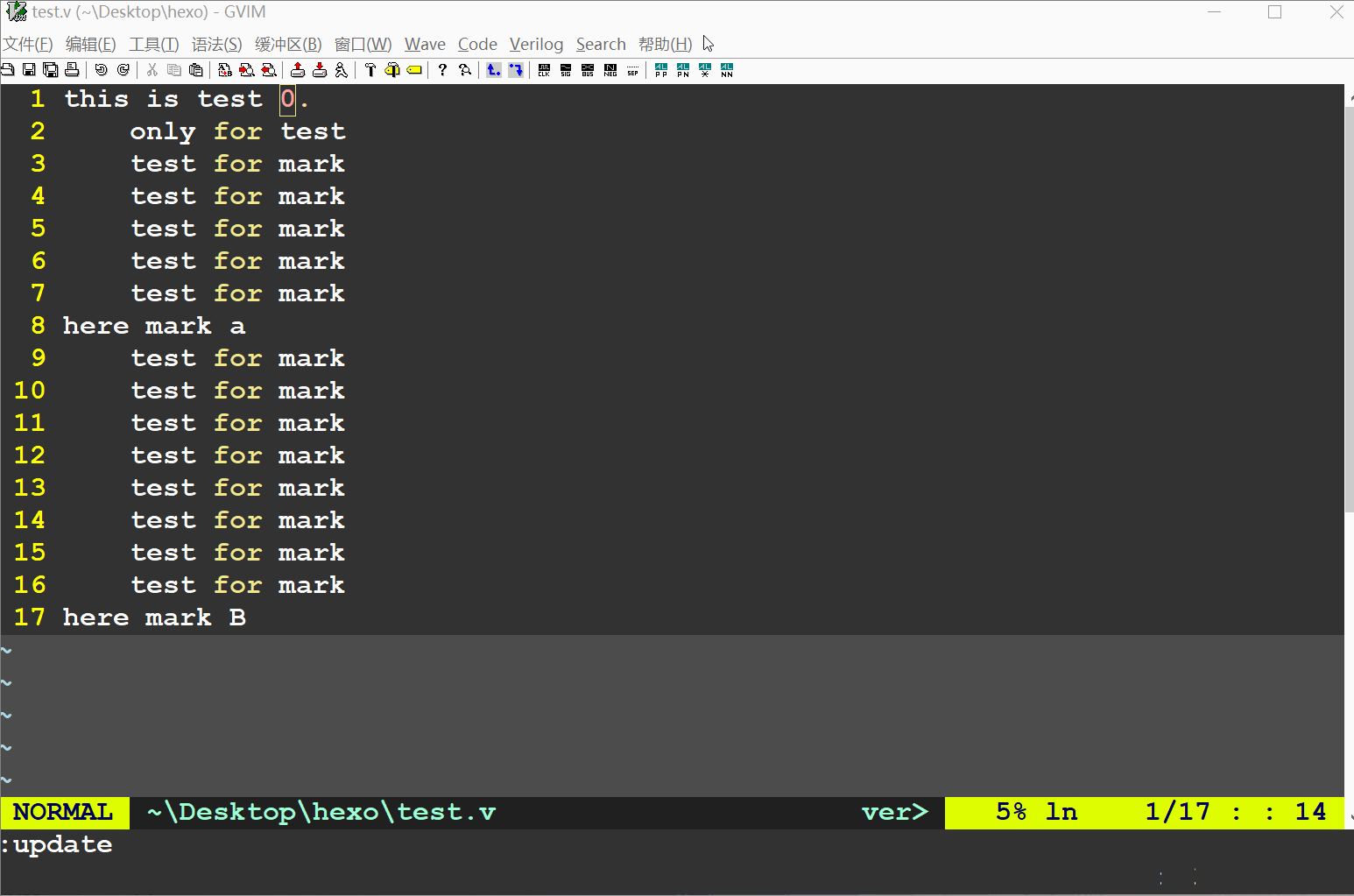
Task: Open Find and Replace (A→B) icon
Action: 225,70
